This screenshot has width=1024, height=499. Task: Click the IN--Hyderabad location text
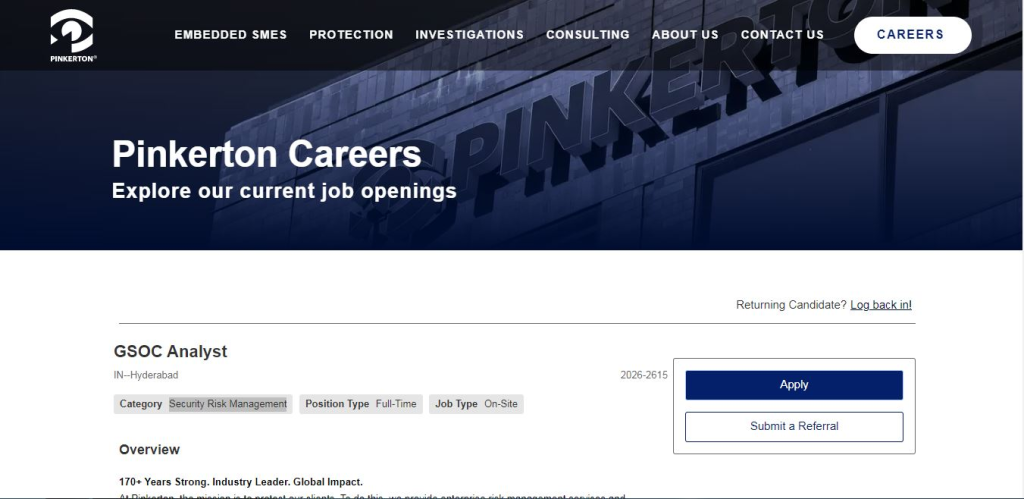tap(146, 376)
